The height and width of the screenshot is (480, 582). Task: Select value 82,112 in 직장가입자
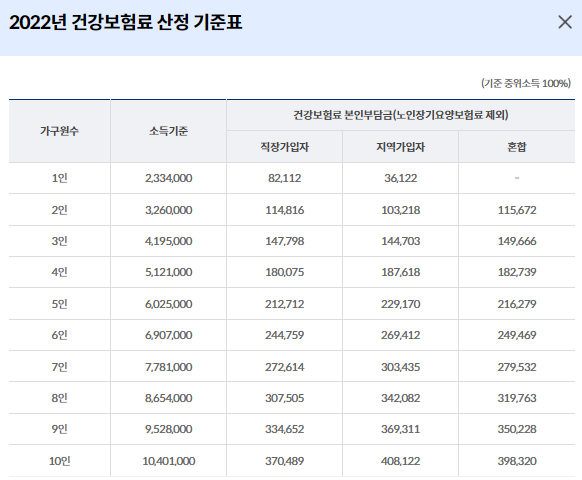pos(285,178)
